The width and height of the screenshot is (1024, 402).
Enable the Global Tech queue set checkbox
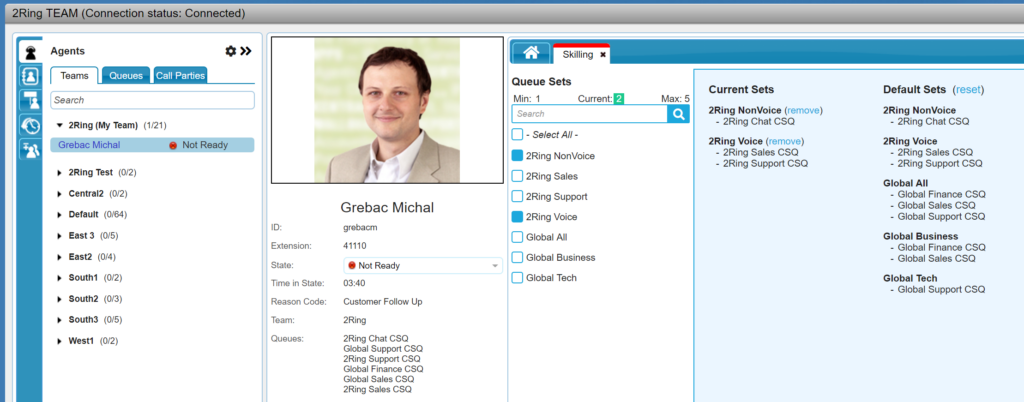[517, 278]
